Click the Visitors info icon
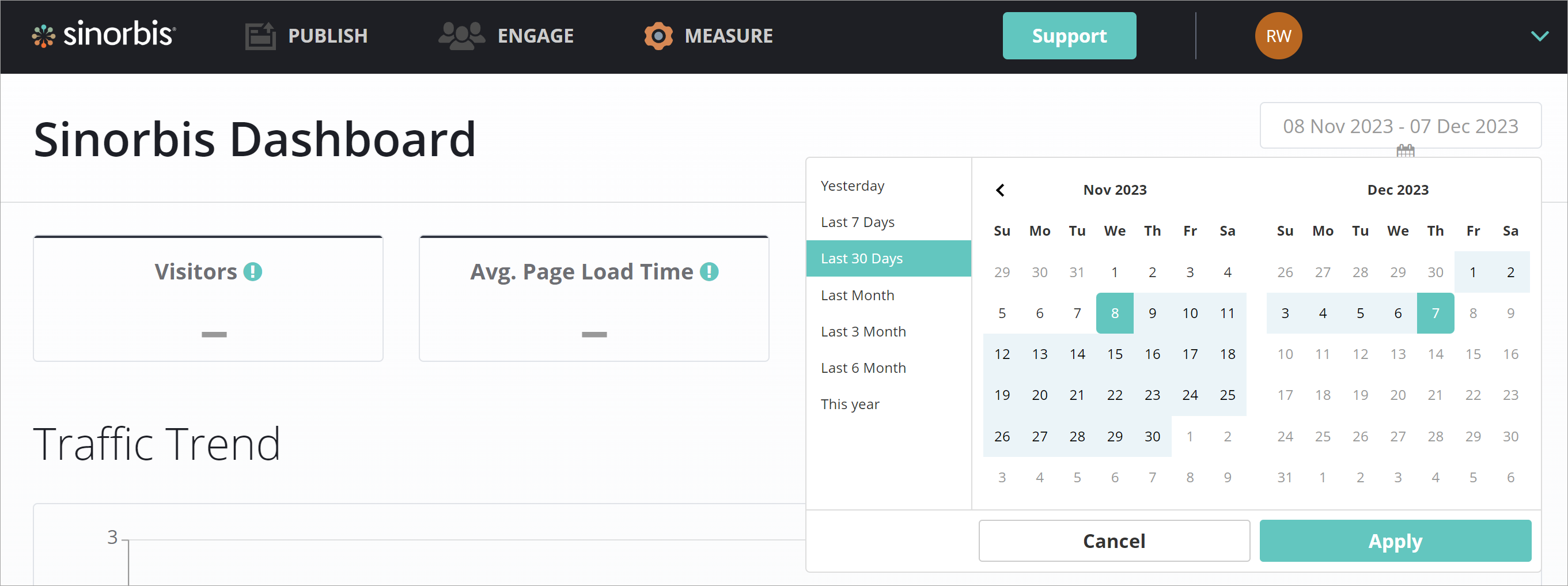1568x586 pixels. click(x=253, y=271)
